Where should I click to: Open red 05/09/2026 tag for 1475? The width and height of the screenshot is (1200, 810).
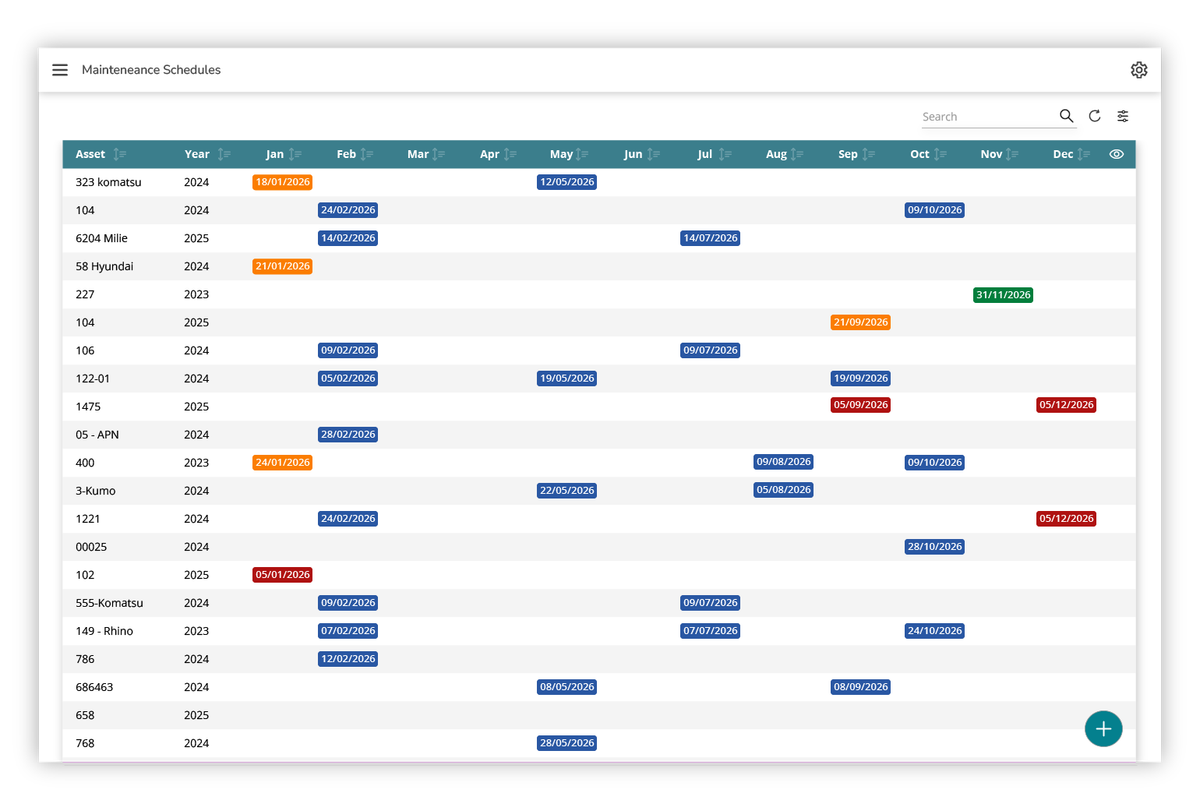[x=860, y=405]
